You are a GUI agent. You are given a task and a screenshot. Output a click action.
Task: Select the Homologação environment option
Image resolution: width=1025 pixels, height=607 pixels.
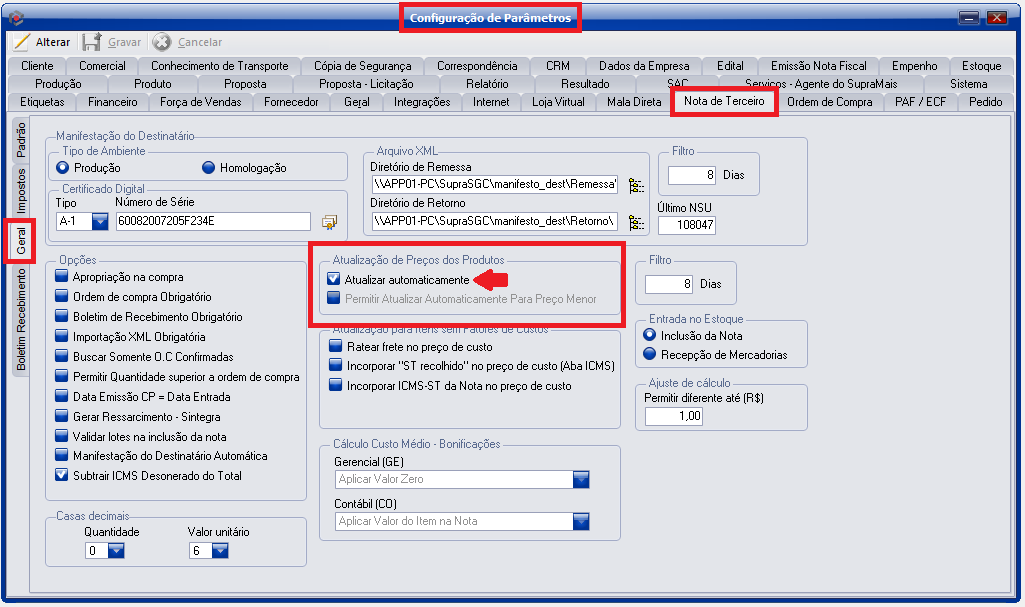pos(209,168)
